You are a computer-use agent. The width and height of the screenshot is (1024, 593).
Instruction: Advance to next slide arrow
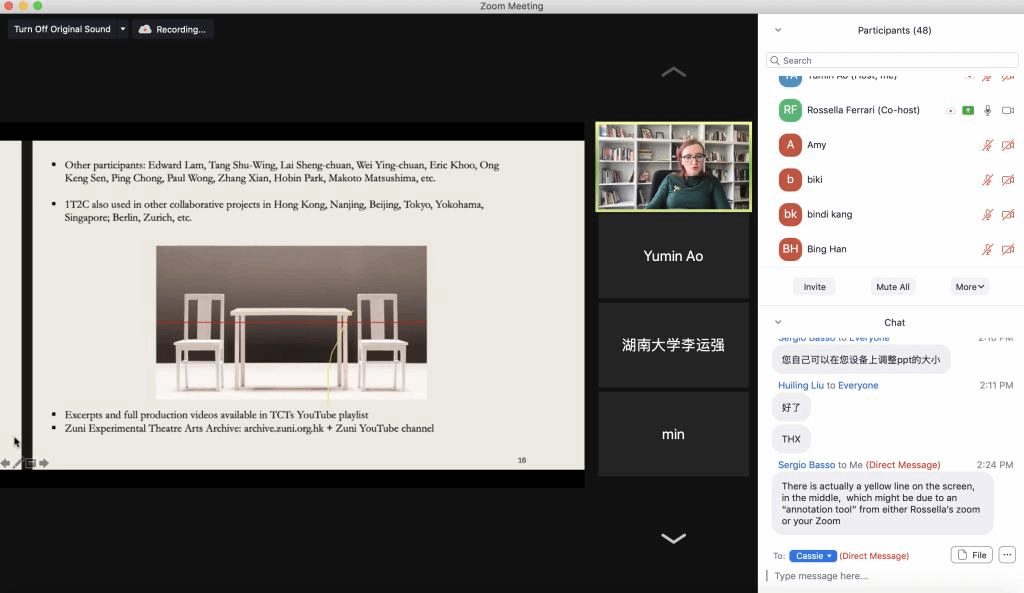pos(44,463)
